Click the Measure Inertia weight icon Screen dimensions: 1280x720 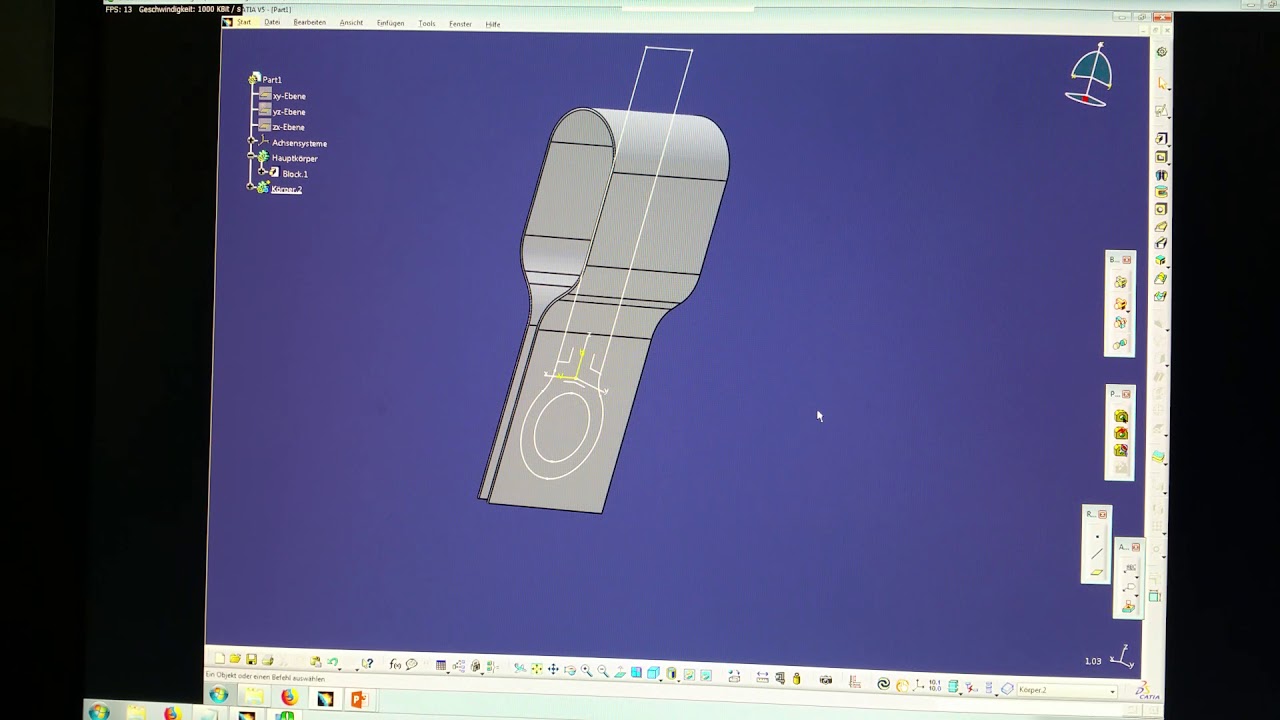(x=797, y=678)
